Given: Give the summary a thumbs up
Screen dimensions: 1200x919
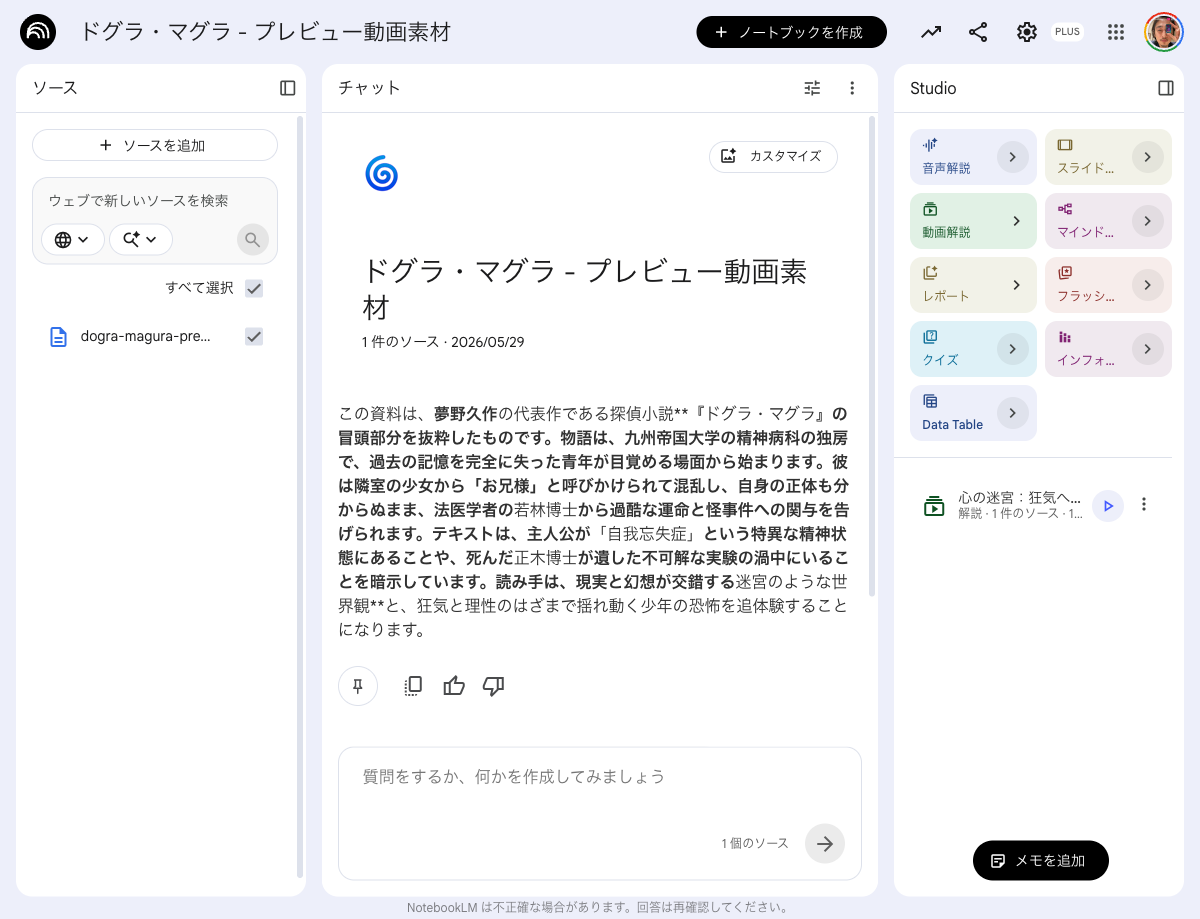Looking at the screenshot, I should [x=454, y=686].
